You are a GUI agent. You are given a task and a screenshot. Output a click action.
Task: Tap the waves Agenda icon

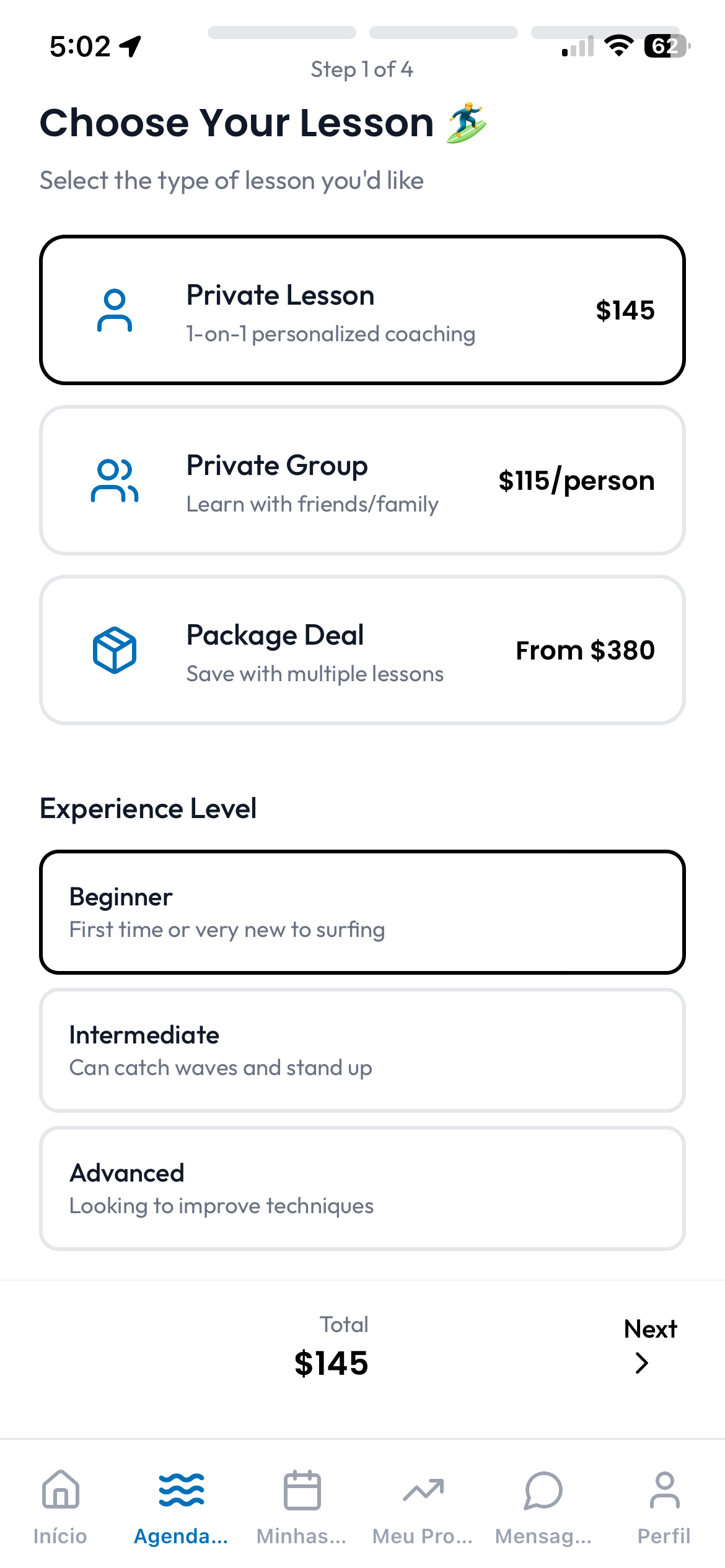click(x=181, y=1490)
